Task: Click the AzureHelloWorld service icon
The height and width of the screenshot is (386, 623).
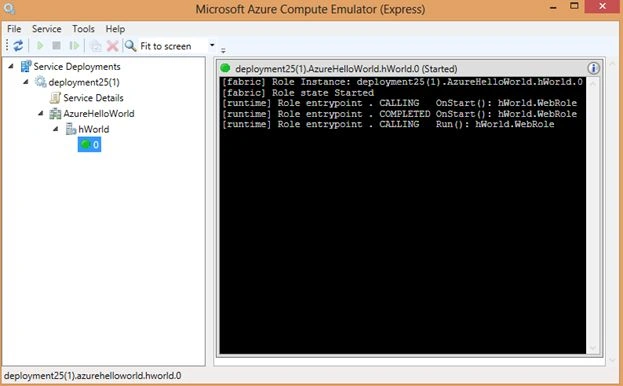Action: pyautogui.click(x=55, y=114)
